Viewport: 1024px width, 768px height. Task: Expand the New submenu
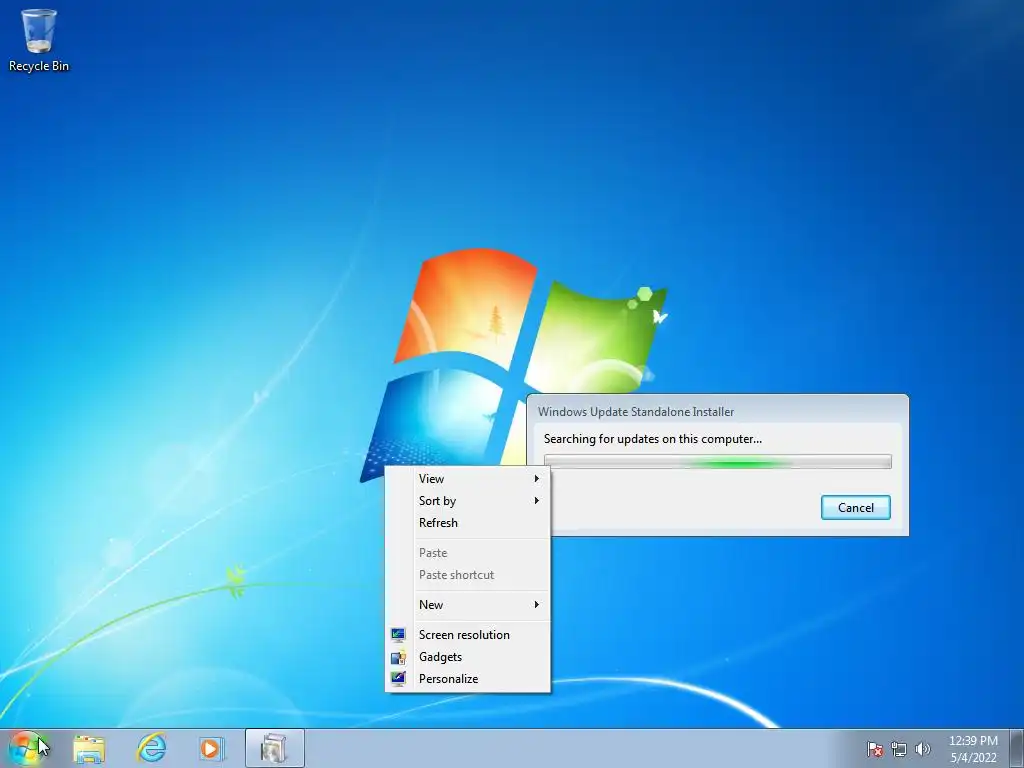[468, 605]
